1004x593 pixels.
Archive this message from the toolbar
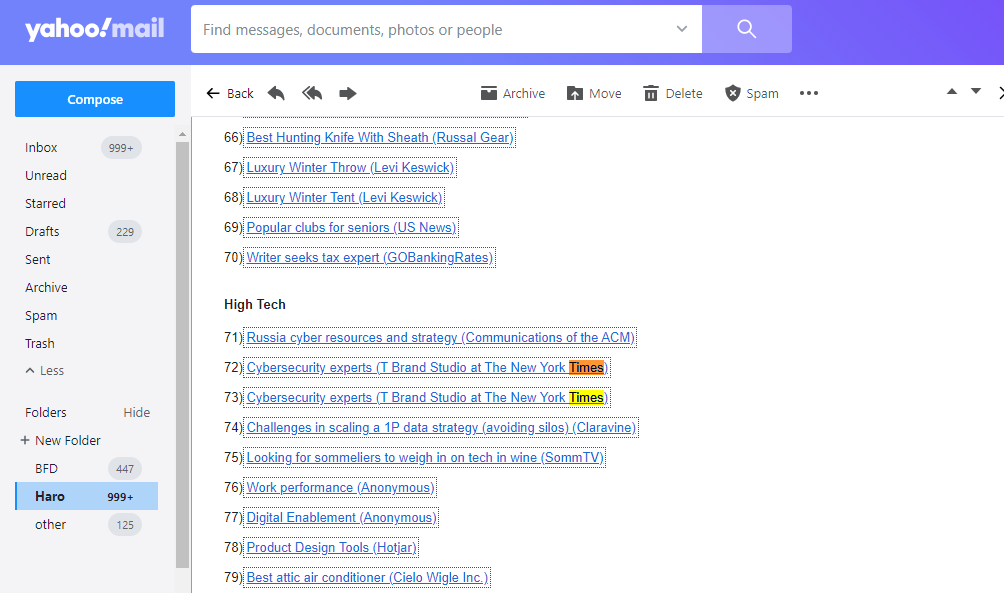coord(513,93)
